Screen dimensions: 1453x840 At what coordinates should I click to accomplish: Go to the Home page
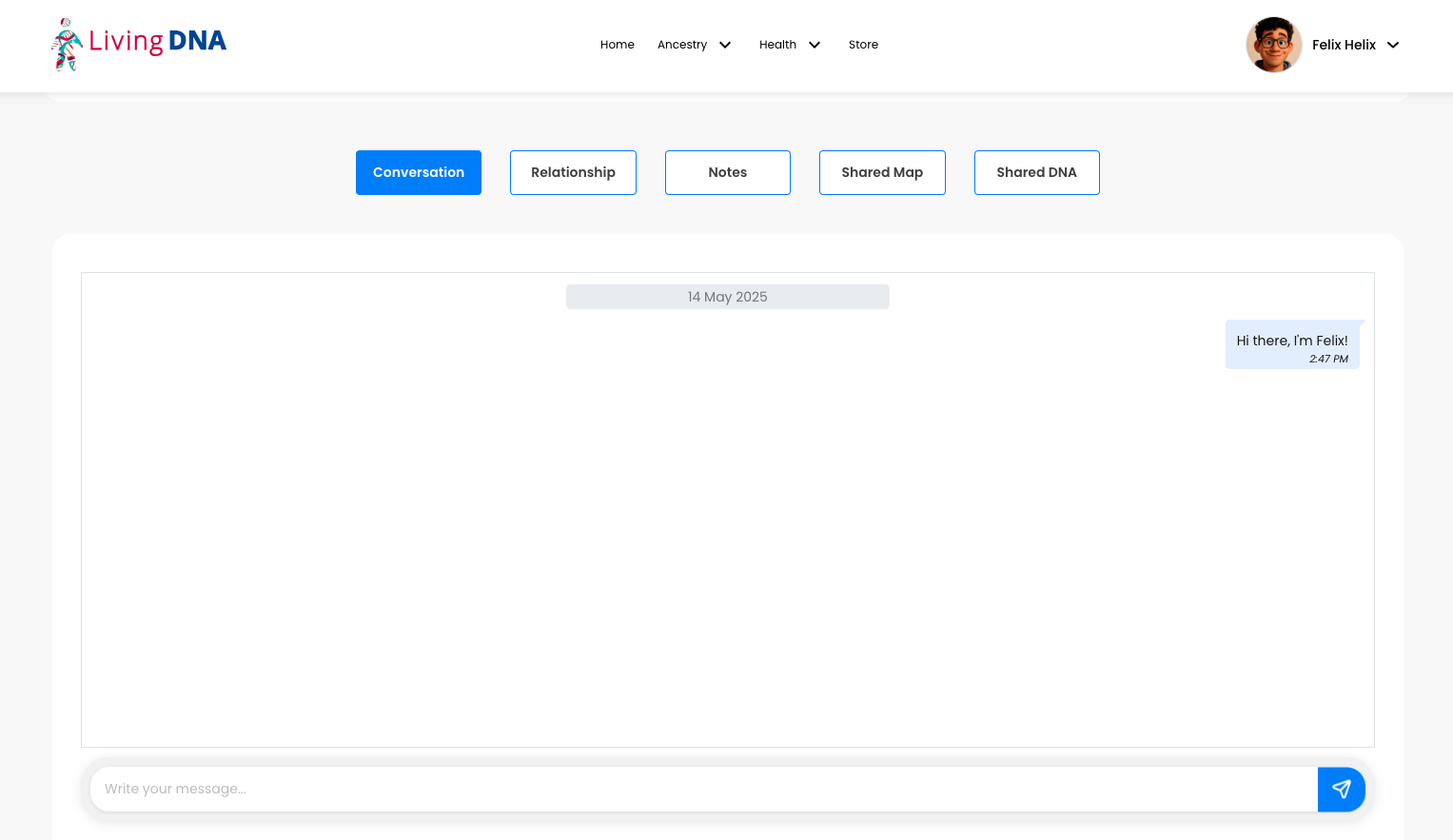point(618,45)
